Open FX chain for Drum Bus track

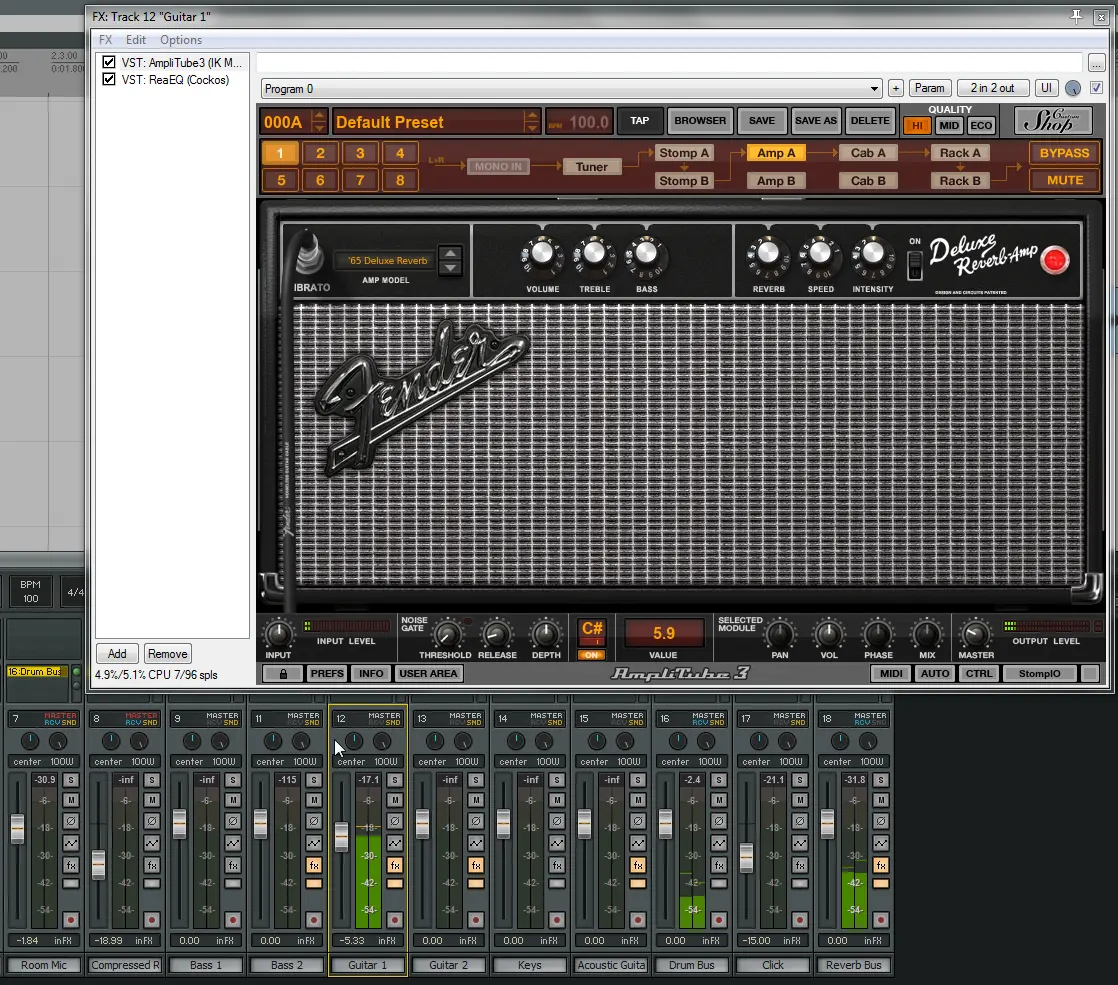(x=719, y=865)
